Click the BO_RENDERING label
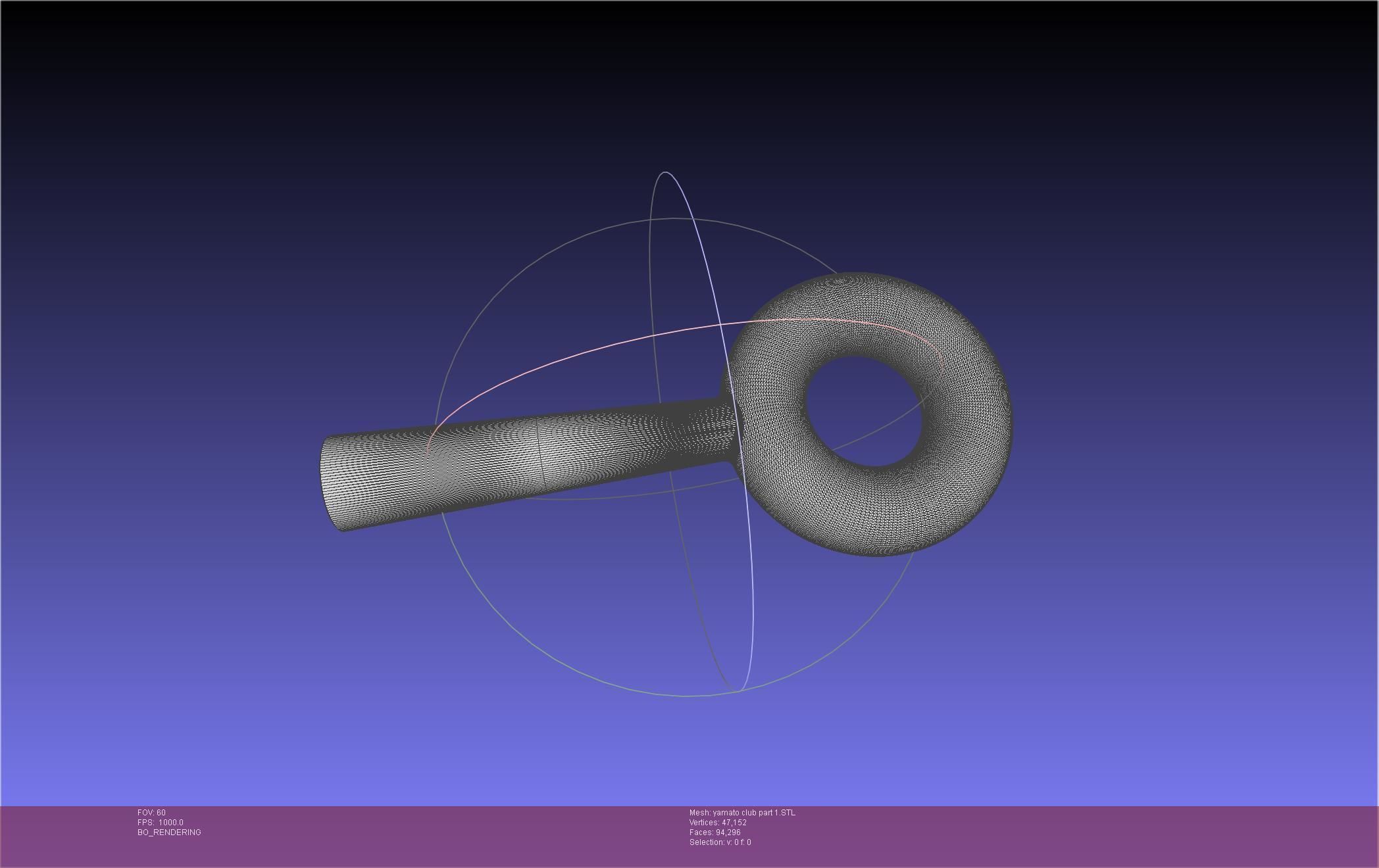The width and height of the screenshot is (1379, 868). [169, 832]
